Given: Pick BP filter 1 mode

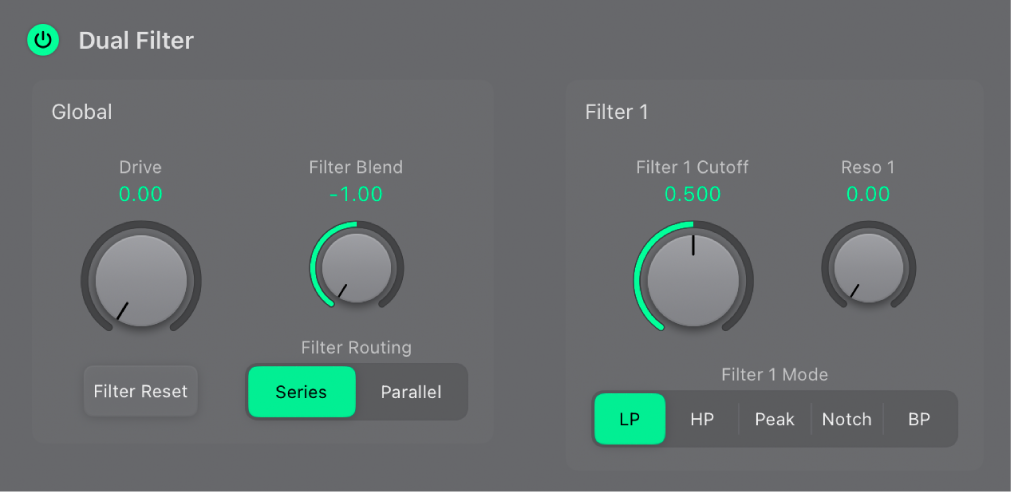Looking at the screenshot, I should point(918,419).
